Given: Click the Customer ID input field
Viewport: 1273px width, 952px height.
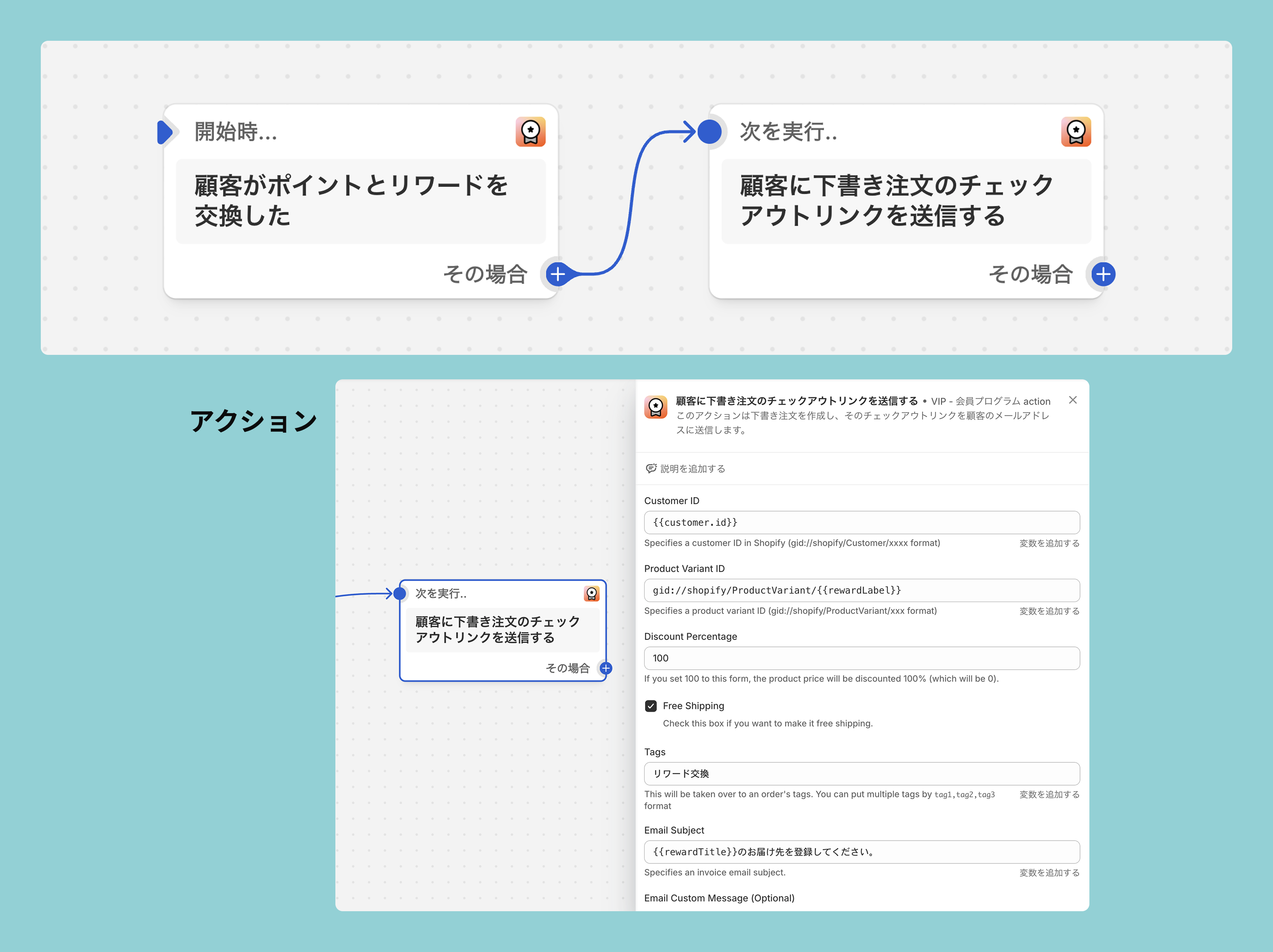Looking at the screenshot, I should pyautogui.click(x=861, y=522).
